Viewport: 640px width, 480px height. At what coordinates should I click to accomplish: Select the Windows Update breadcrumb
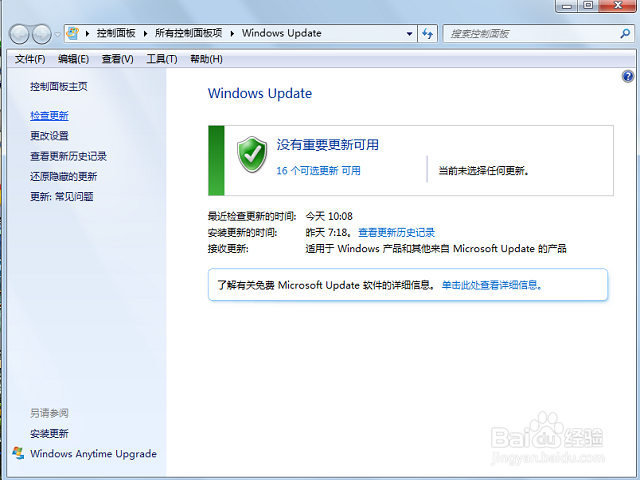pos(282,33)
